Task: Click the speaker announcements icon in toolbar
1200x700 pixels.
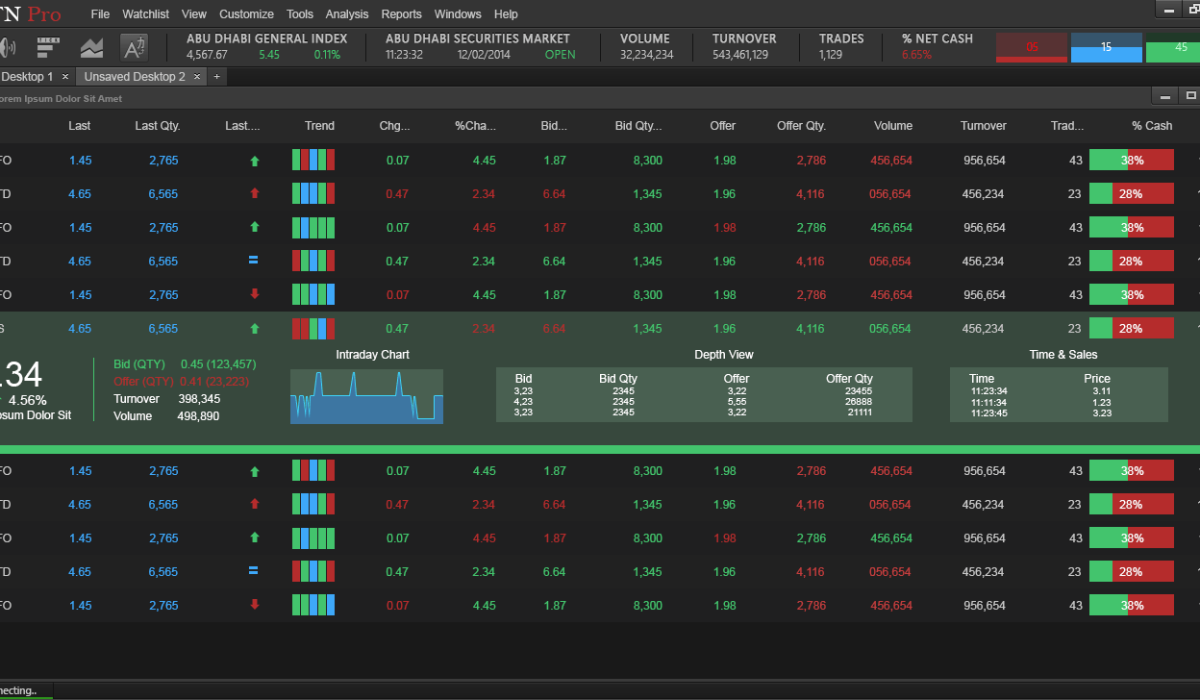Action: coord(8,47)
